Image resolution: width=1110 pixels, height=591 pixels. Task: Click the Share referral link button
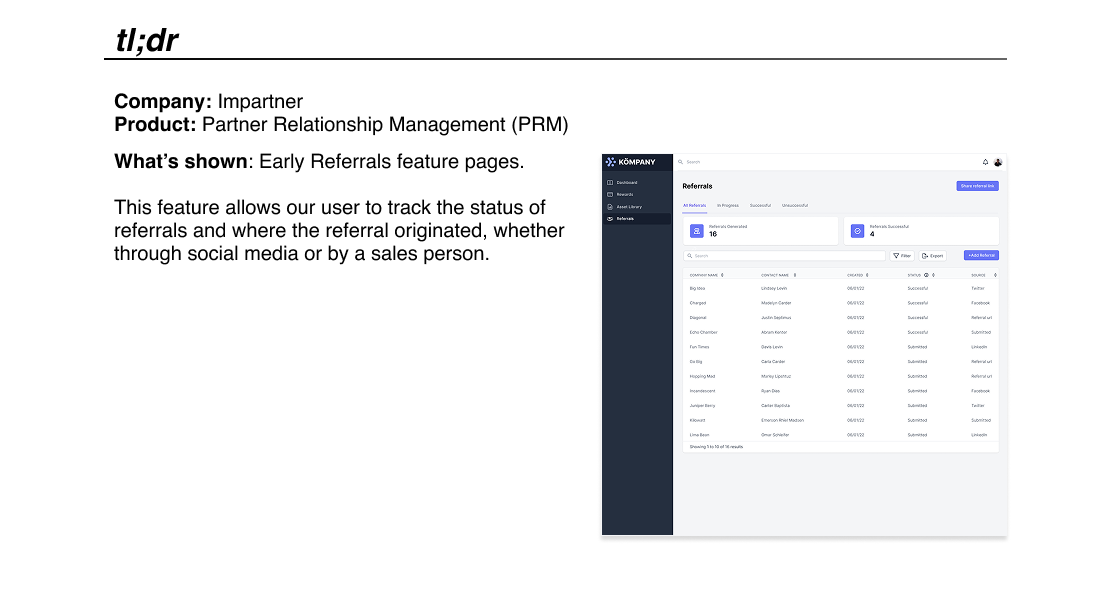[x=977, y=186]
